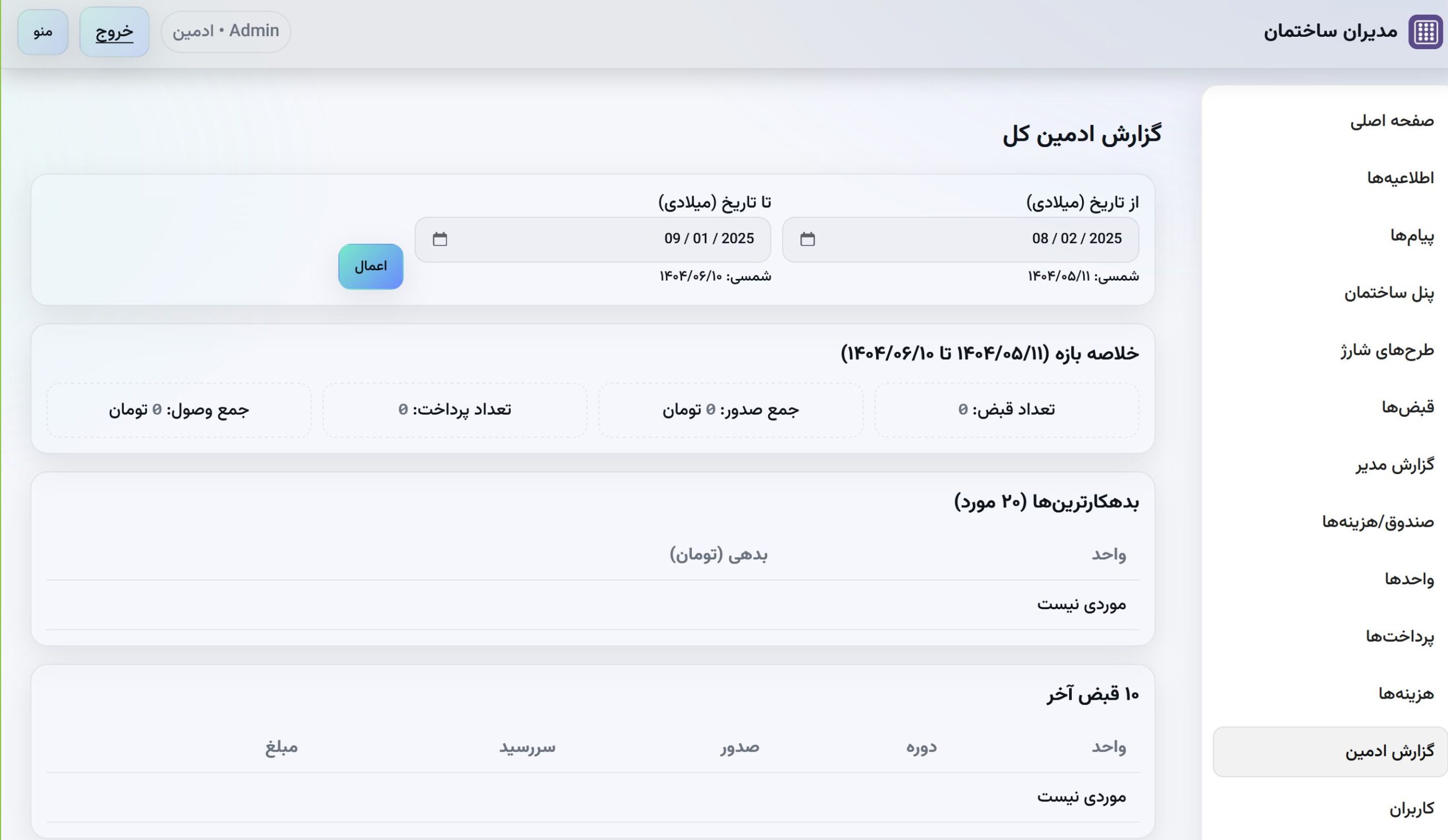Toggle the منو menu button
The image size is (1448, 840).
coord(43,32)
